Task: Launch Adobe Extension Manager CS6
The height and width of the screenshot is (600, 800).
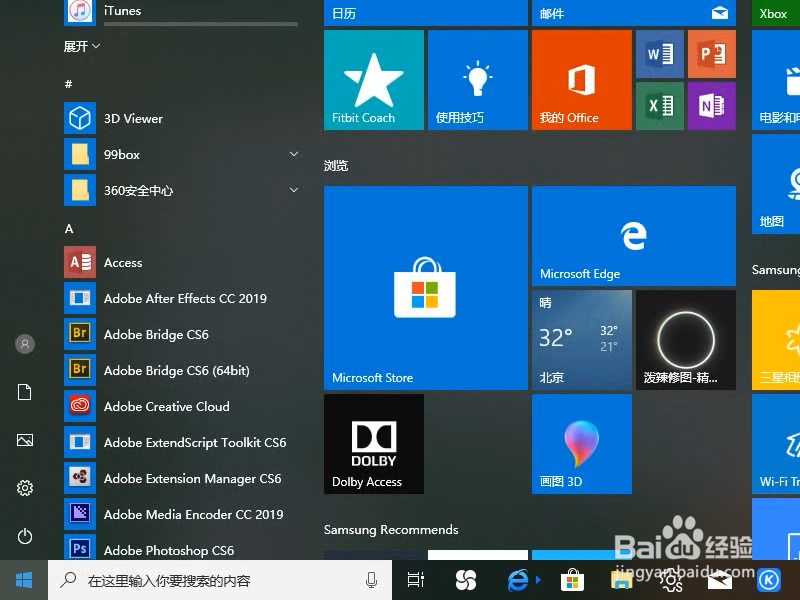Action: (181, 479)
